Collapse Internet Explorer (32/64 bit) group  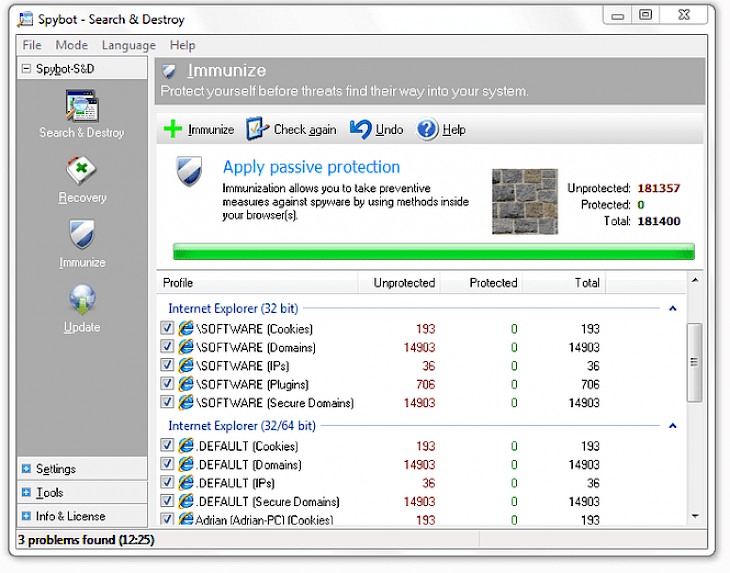[673, 425]
